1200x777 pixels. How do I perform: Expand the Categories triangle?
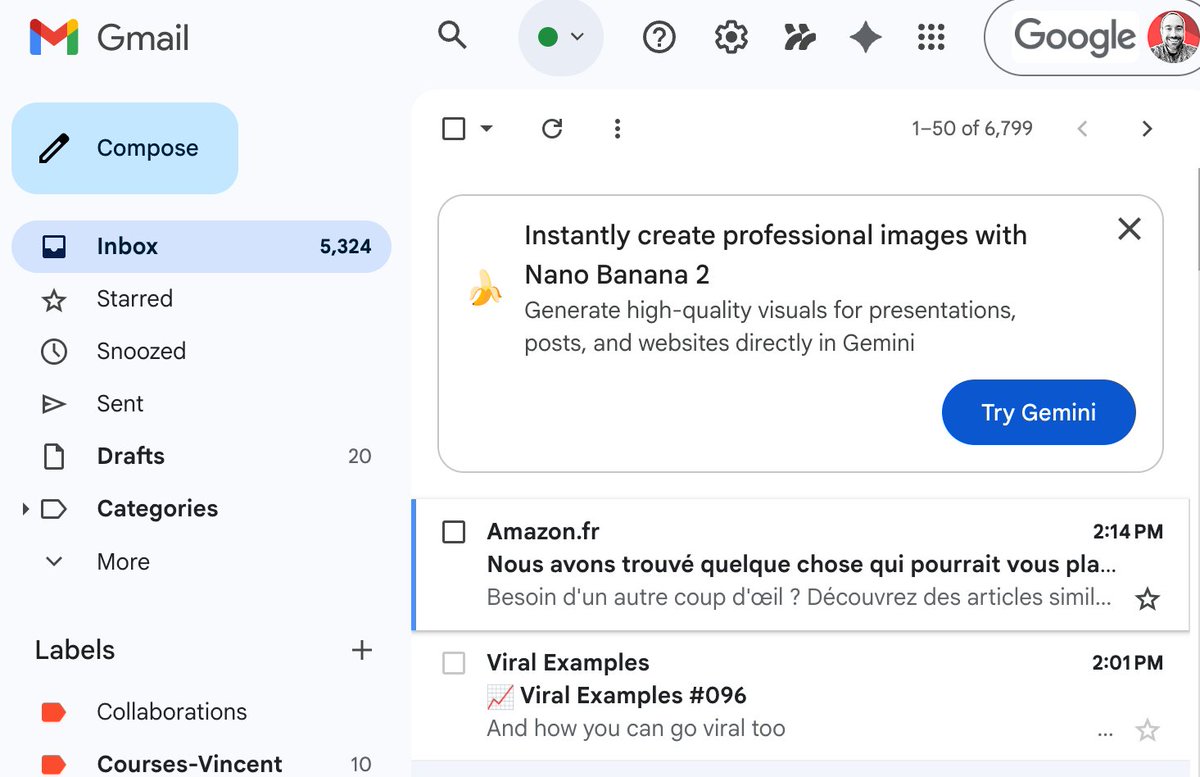coord(25,509)
